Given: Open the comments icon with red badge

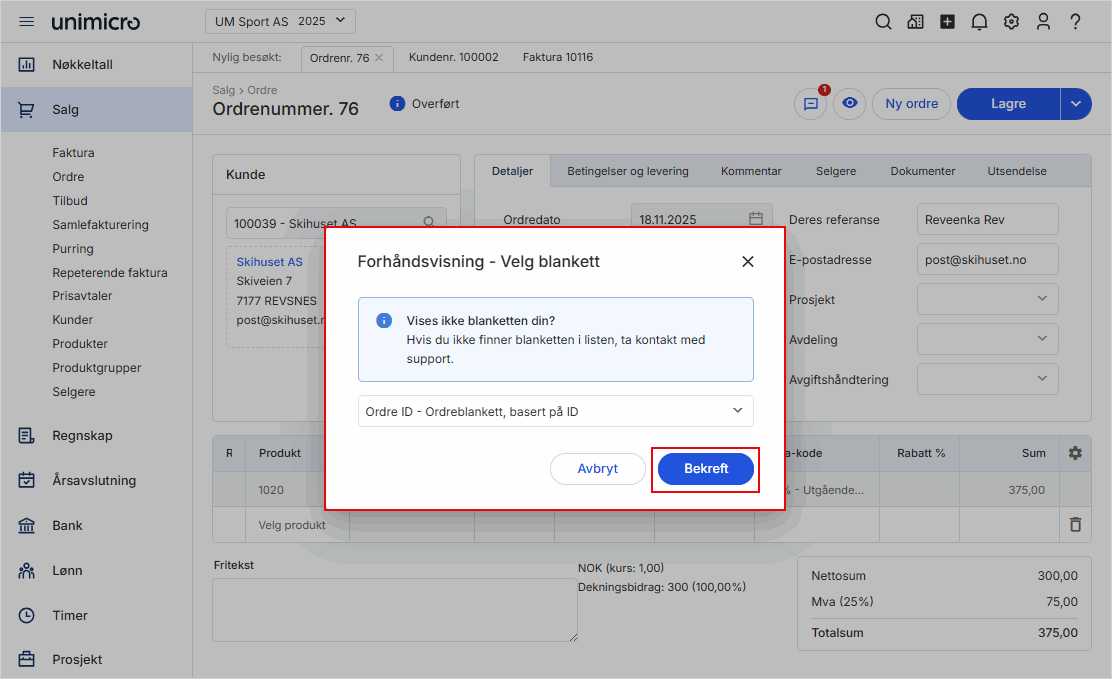Looking at the screenshot, I should pyautogui.click(x=810, y=104).
